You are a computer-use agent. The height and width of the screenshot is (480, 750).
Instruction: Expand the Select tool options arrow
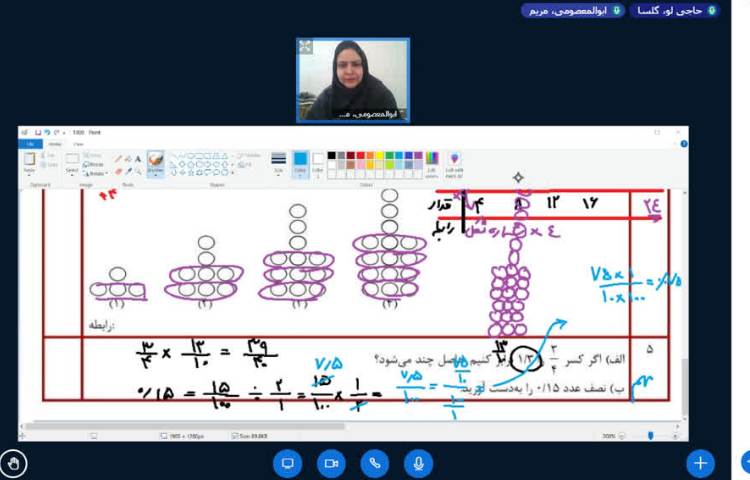[x=72, y=173]
